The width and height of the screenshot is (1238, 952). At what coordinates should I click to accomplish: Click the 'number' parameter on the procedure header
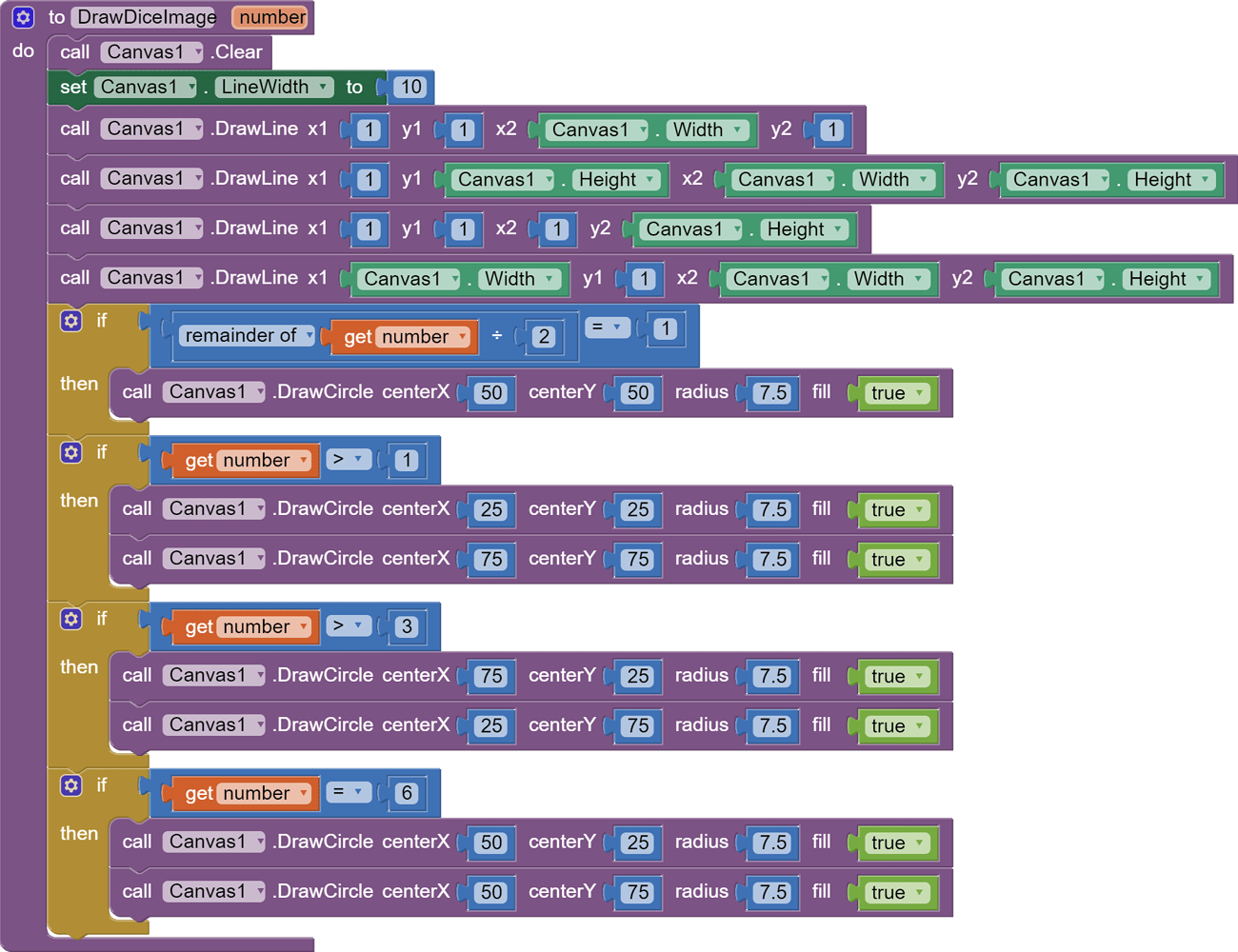click(270, 16)
